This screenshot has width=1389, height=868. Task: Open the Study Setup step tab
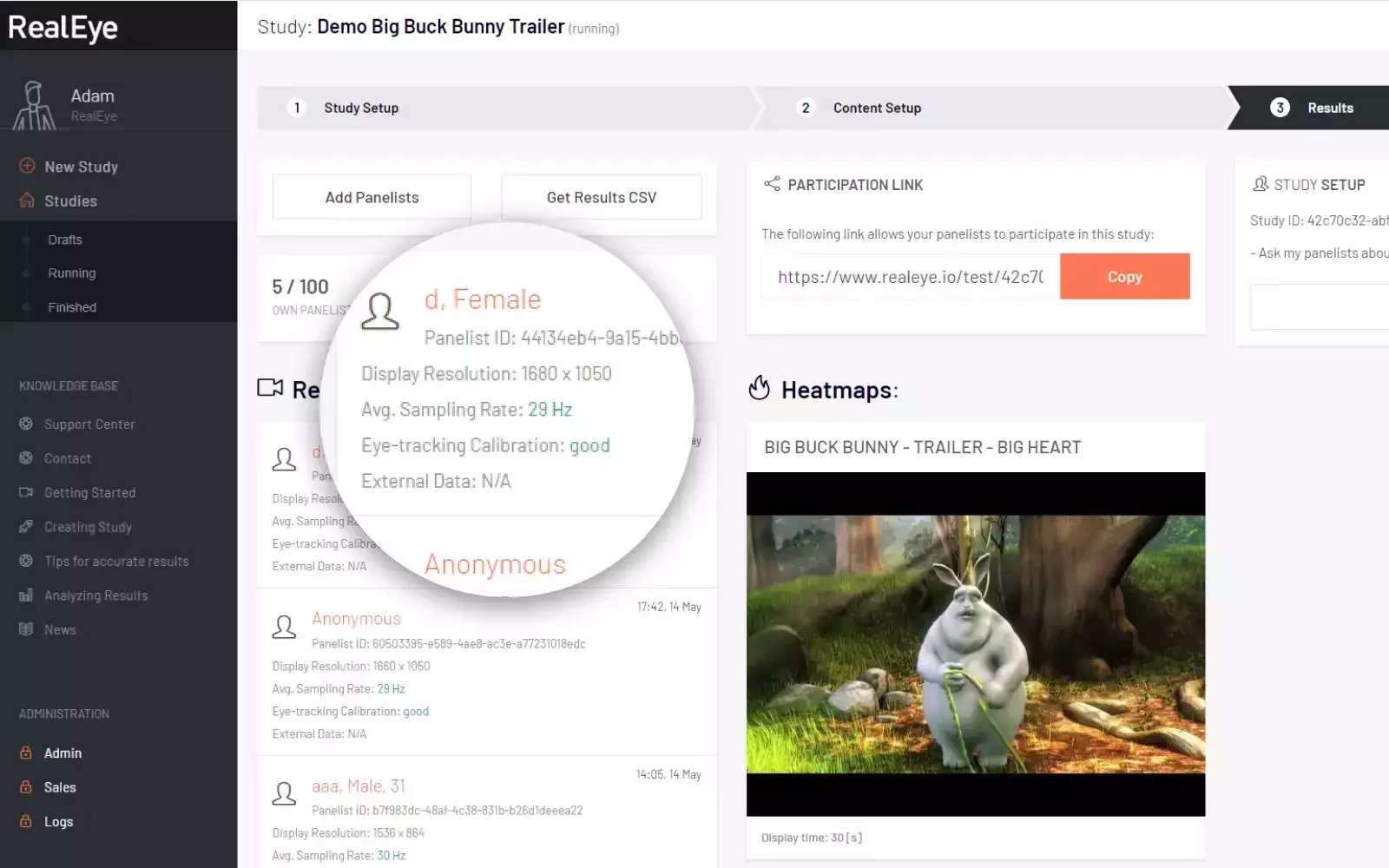click(x=360, y=108)
